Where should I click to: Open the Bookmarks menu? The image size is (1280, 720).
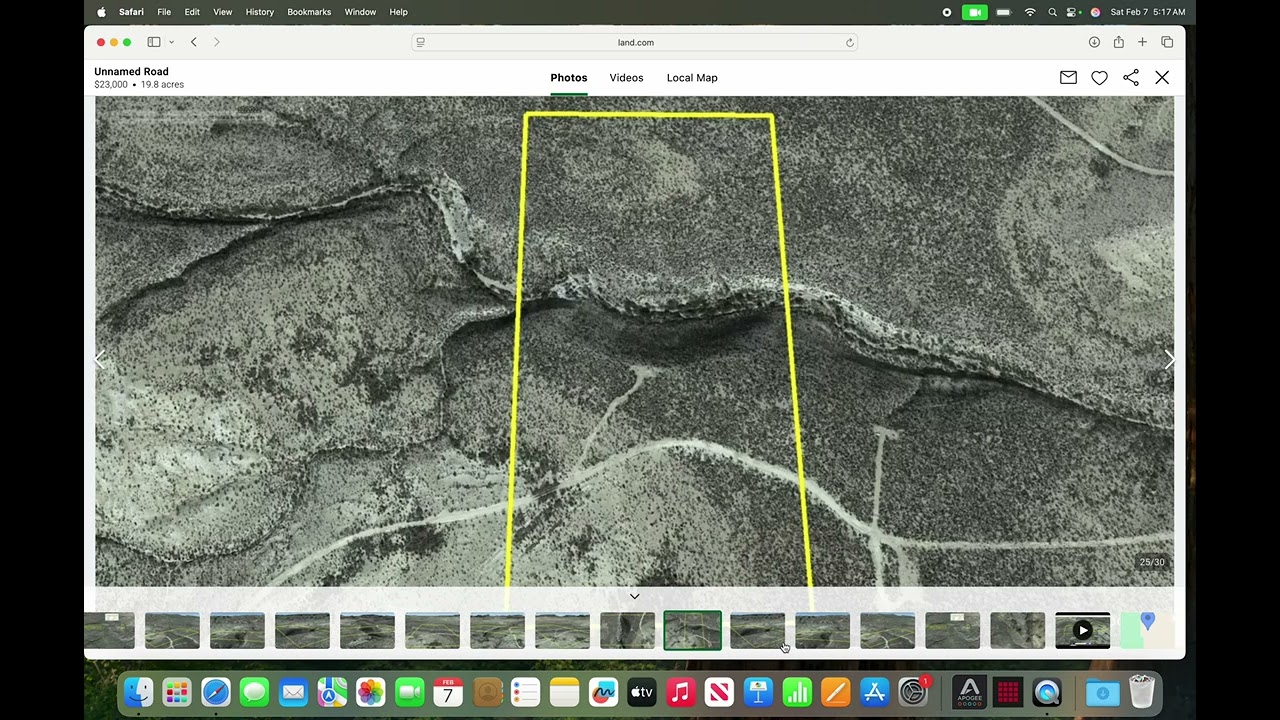pos(309,12)
